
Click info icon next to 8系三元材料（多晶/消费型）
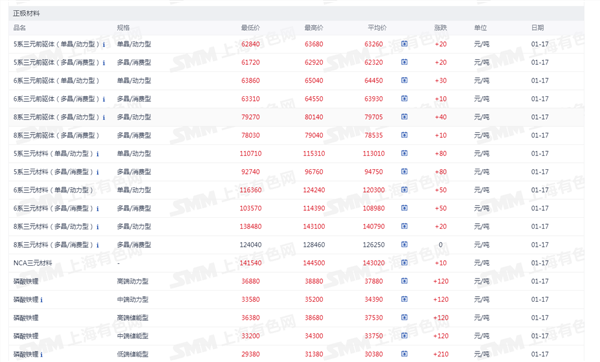(x=98, y=245)
